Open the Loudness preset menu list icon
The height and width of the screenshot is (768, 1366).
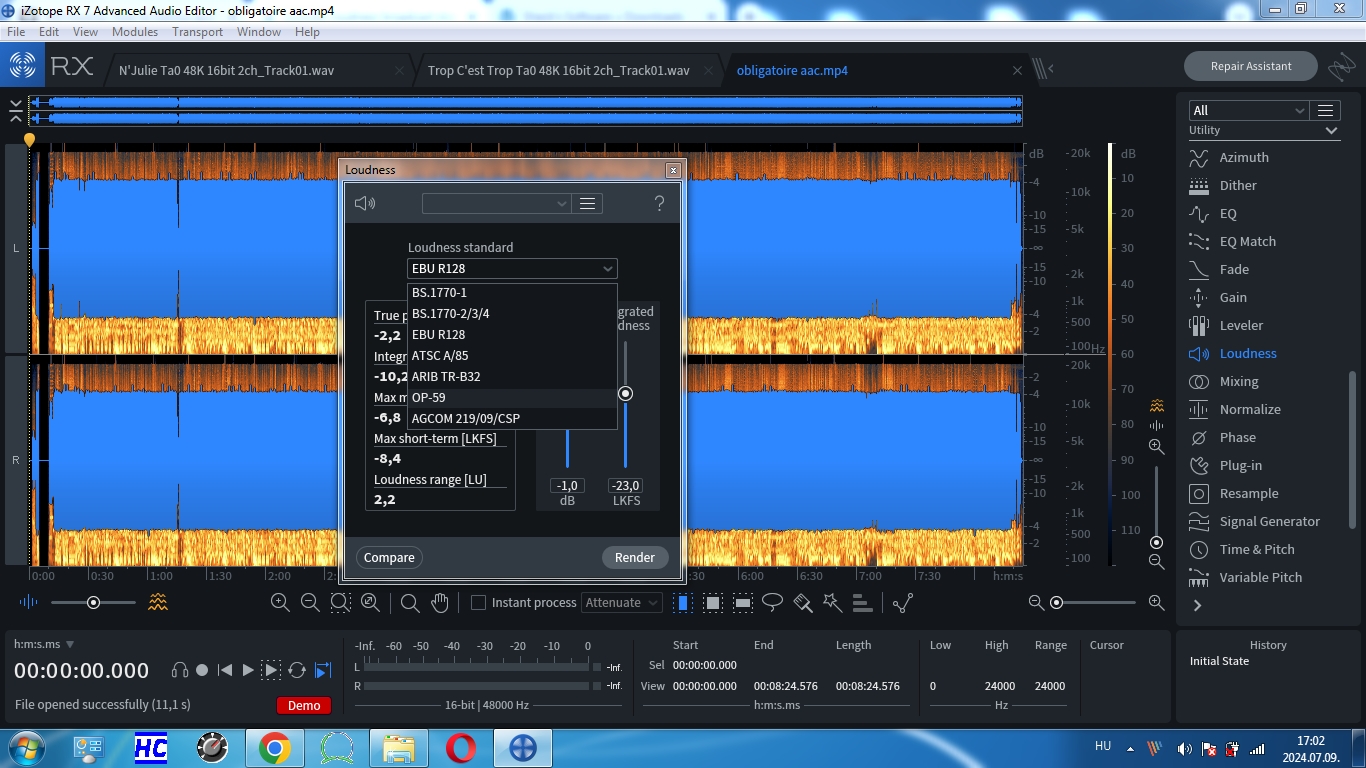(588, 204)
